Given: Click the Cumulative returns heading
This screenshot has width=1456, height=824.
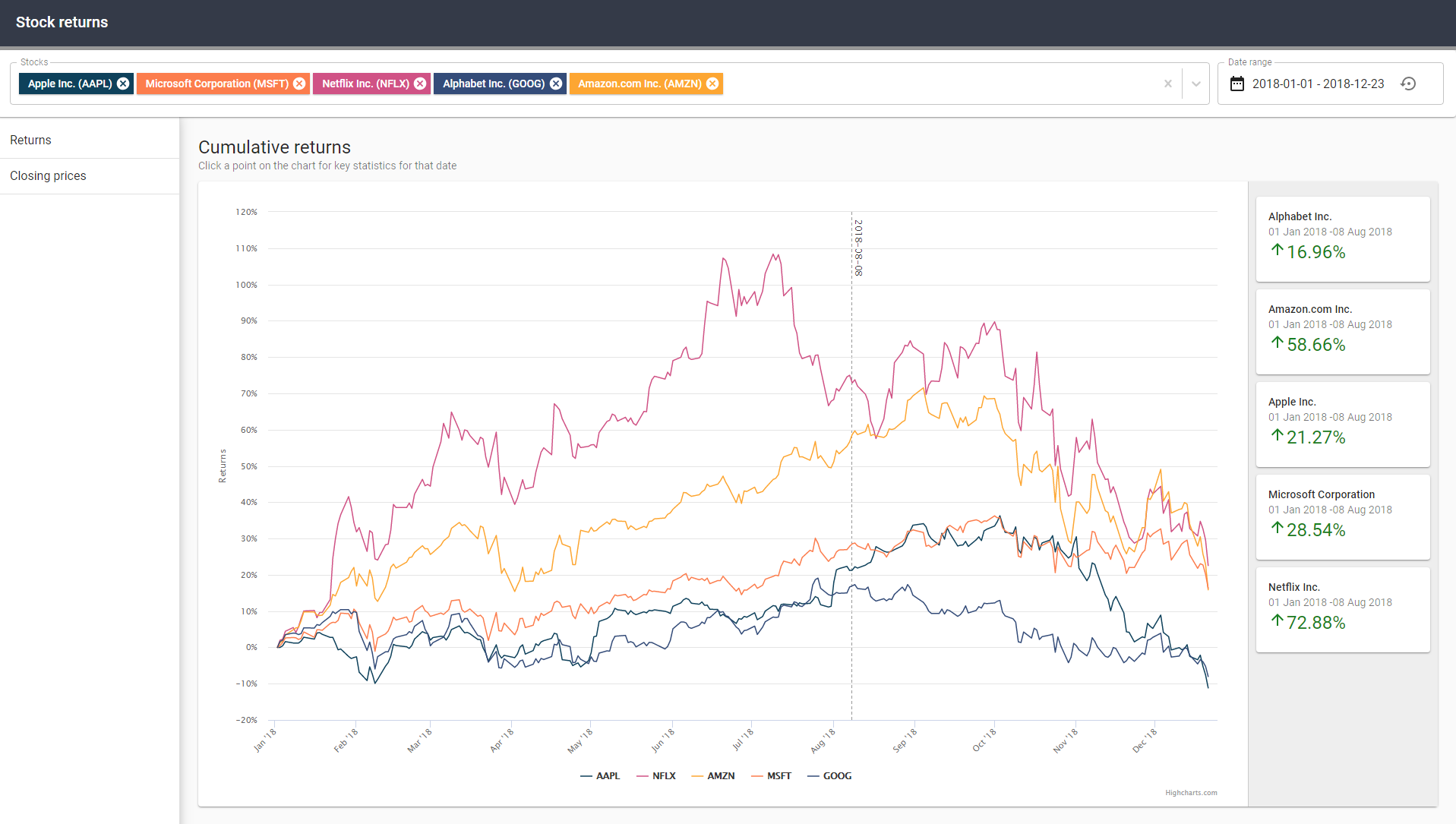Looking at the screenshot, I should pyautogui.click(x=274, y=147).
